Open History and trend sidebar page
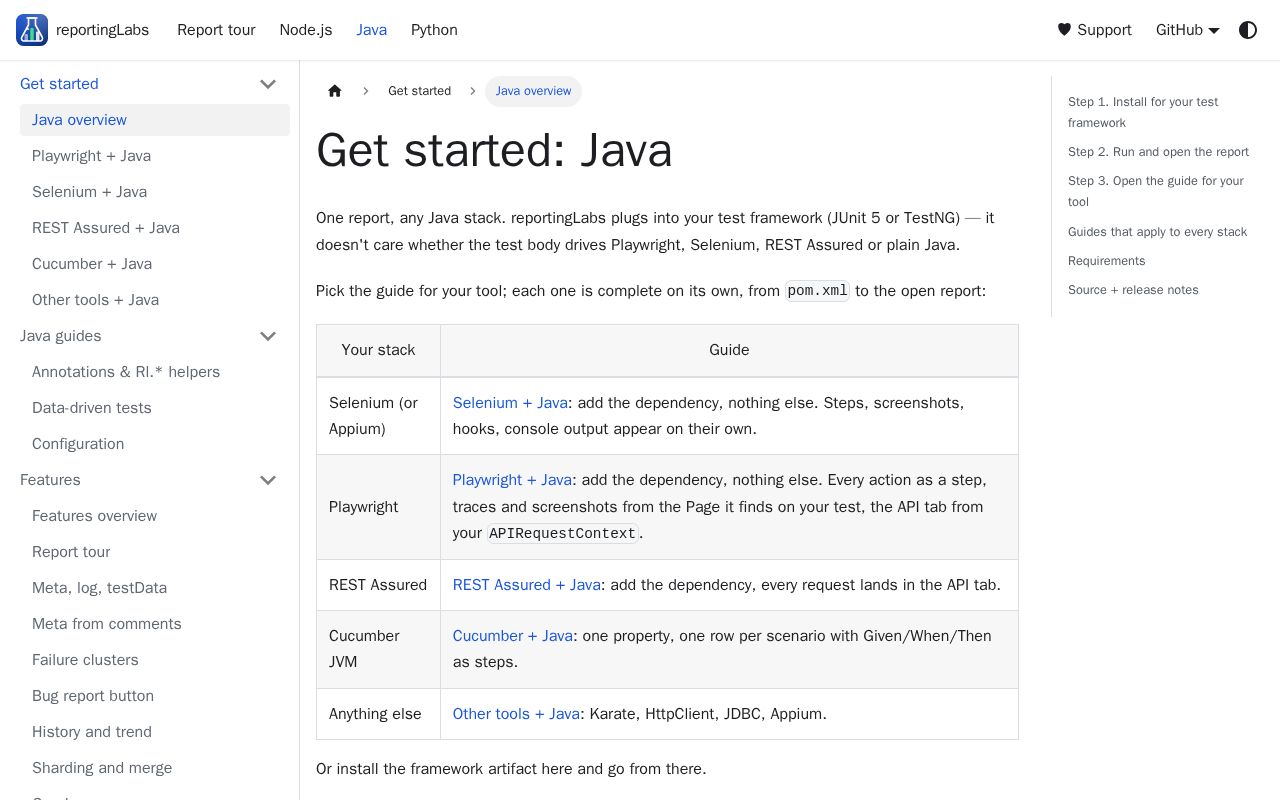The width and height of the screenshot is (1280, 800). (155, 732)
